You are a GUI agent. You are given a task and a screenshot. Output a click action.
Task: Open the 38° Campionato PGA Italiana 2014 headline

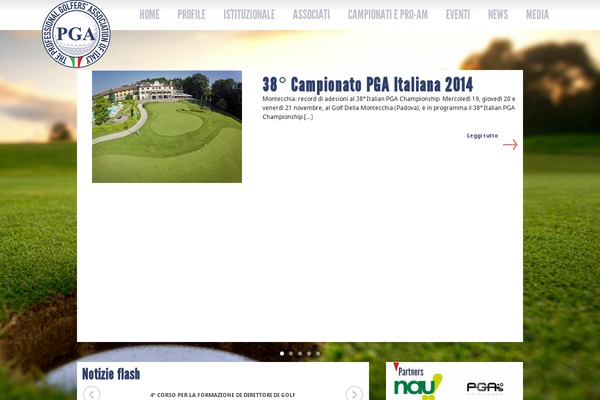(368, 85)
